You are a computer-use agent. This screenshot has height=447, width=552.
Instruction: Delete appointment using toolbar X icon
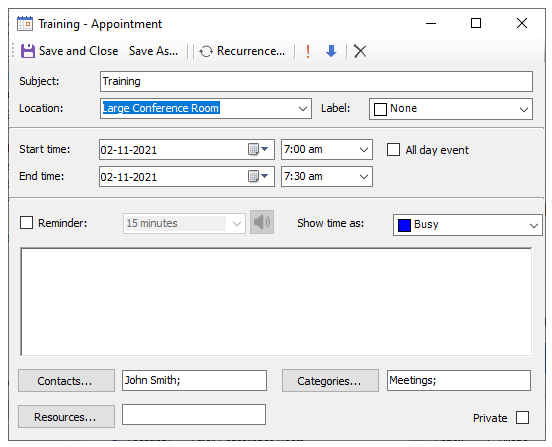click(x=360, y=51)
